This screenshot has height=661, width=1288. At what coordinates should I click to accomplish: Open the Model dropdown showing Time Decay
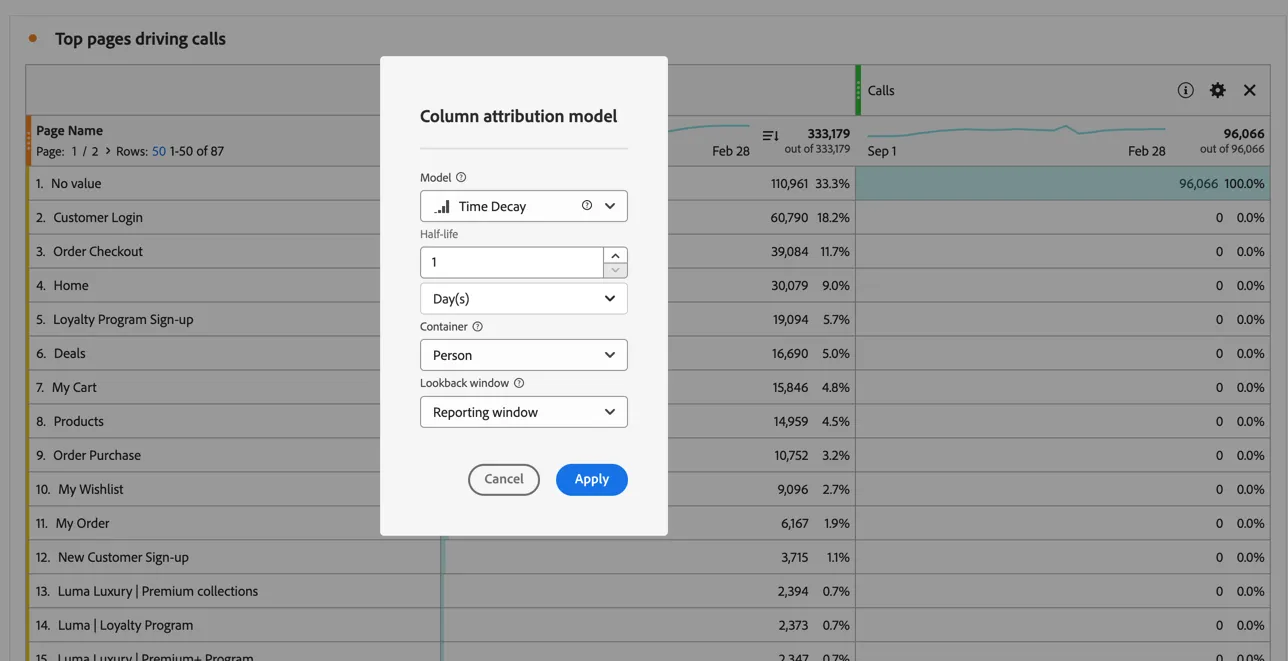pyautogui.click(x=524, y=206)
